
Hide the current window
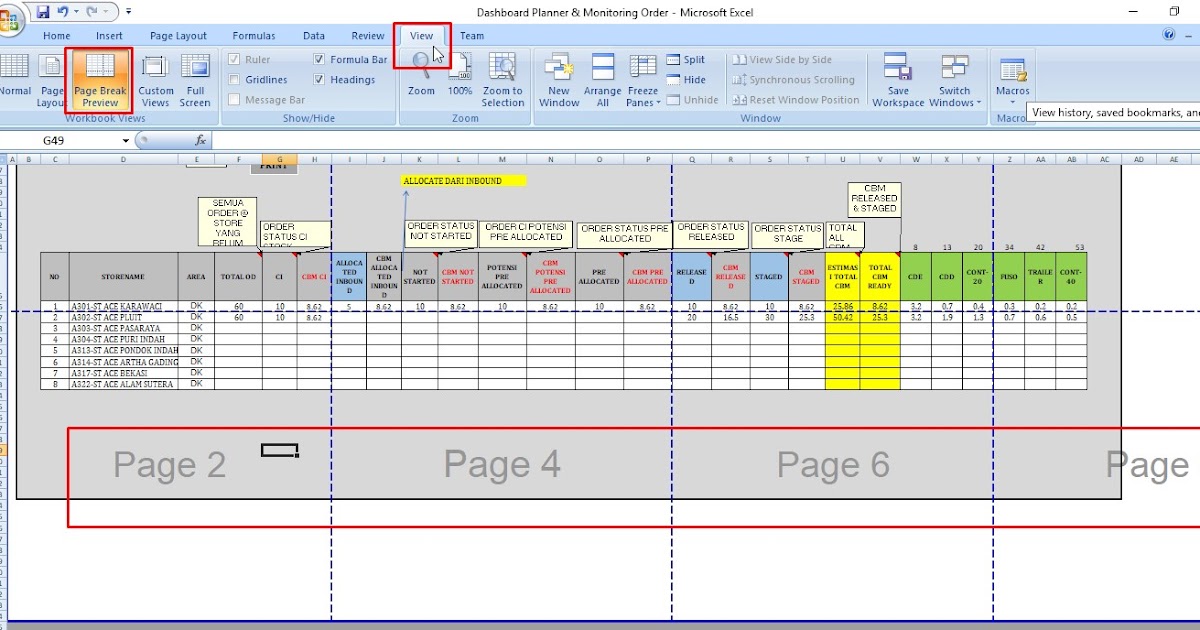tap(684, 80)
